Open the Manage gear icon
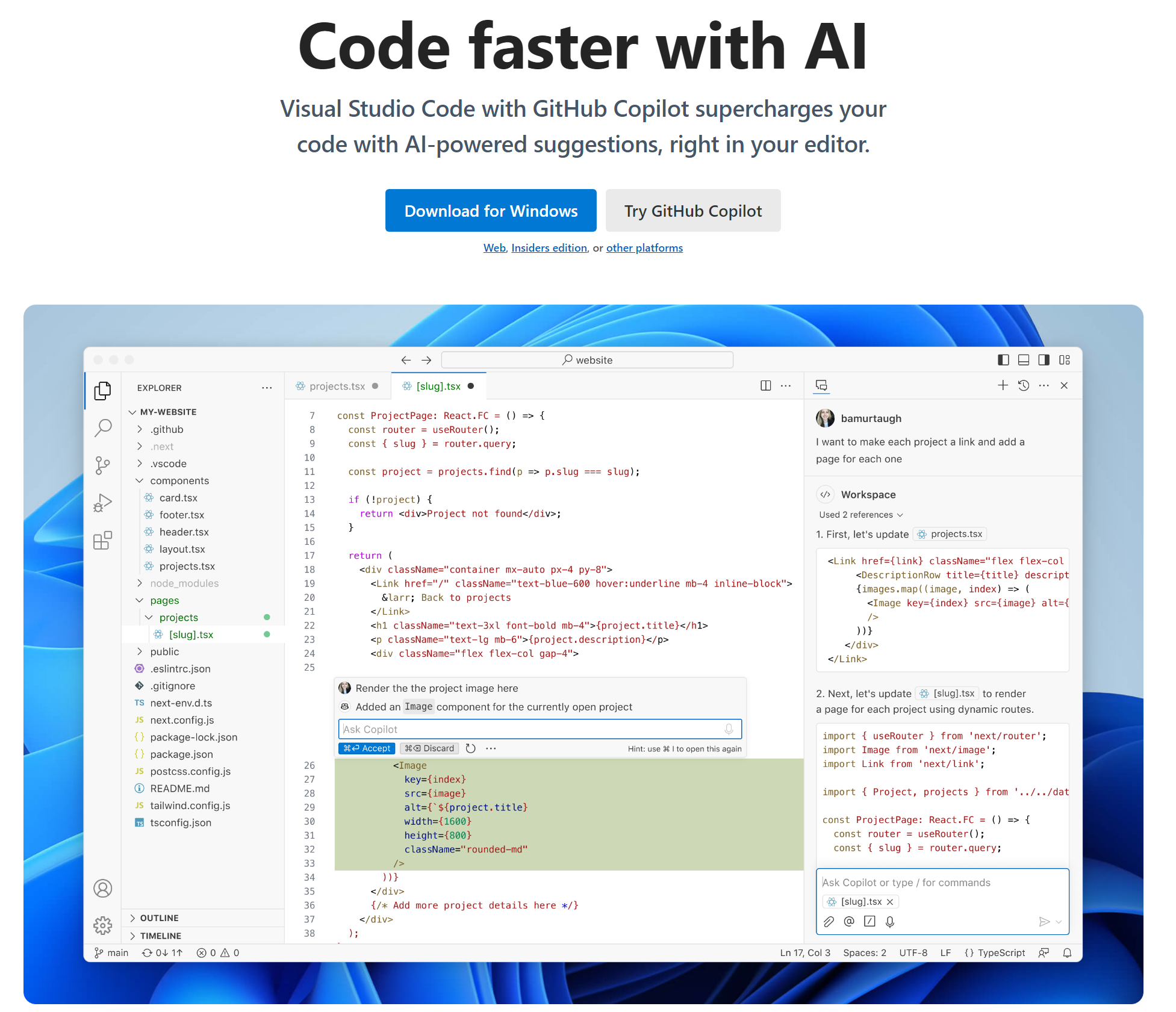Image resolution: width=1176 pixels, height=1012 pixels. click(x=103, y=926)
